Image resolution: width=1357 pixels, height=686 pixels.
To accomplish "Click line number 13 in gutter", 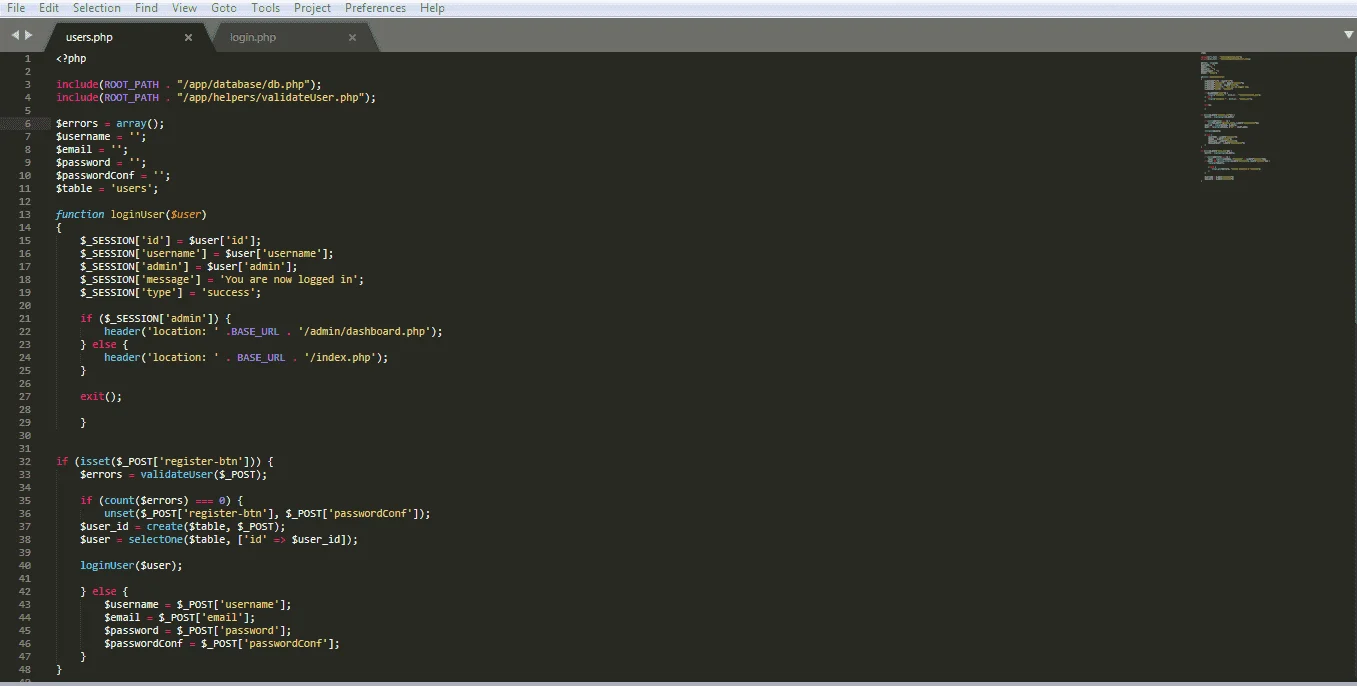I will point(25,215).
